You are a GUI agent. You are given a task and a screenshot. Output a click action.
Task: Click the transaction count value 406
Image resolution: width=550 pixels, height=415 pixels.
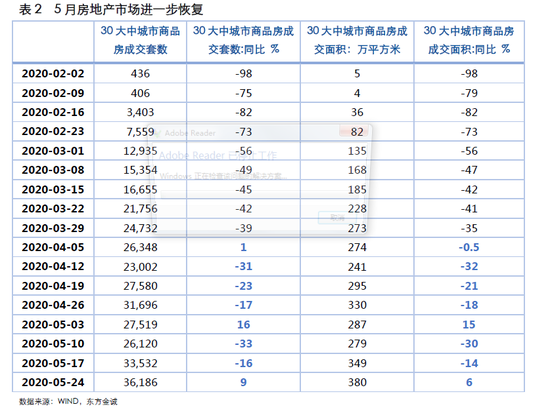point(140,93)
